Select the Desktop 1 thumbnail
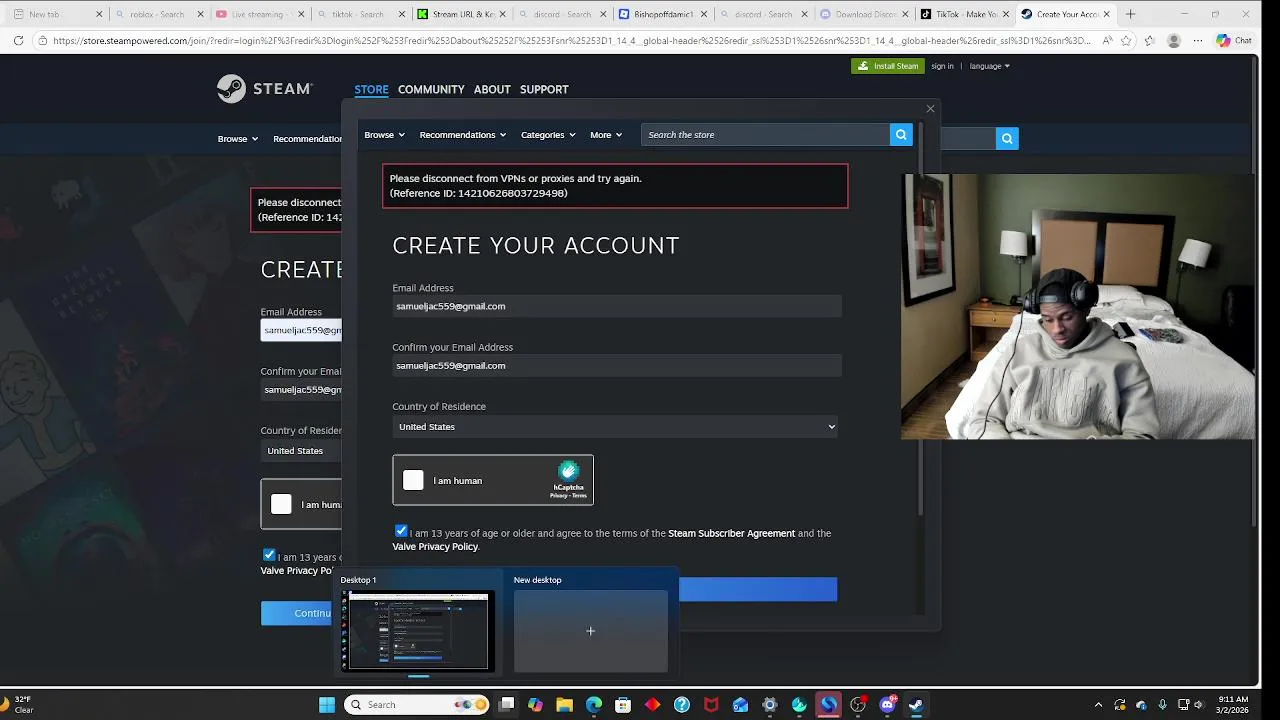This screenshot has width=1280, height=720. pyautogui.click(x=419, y=630)
